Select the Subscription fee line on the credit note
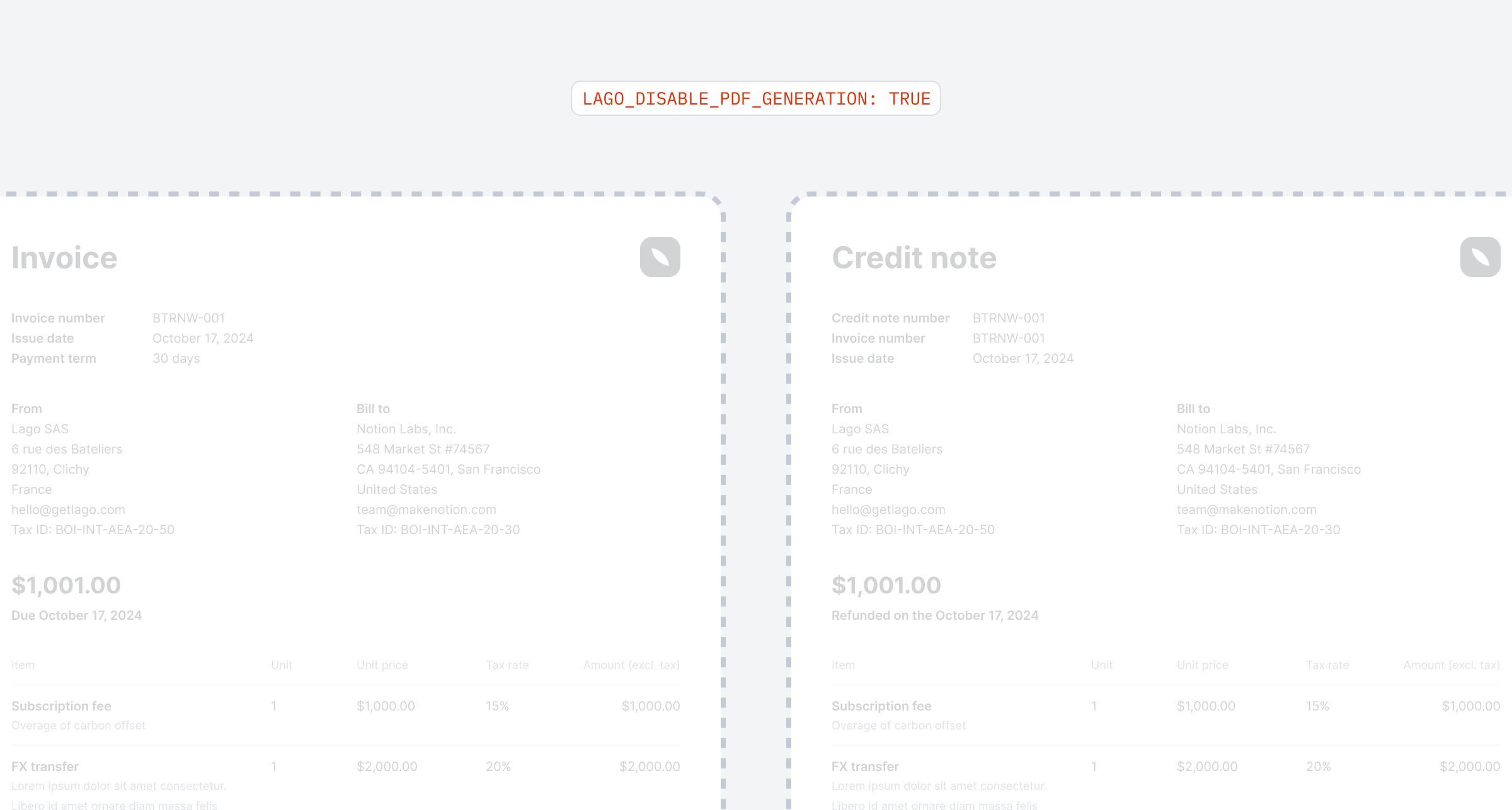The height and width of the screenshot is (810, 1512). [x=1166, y=715]
